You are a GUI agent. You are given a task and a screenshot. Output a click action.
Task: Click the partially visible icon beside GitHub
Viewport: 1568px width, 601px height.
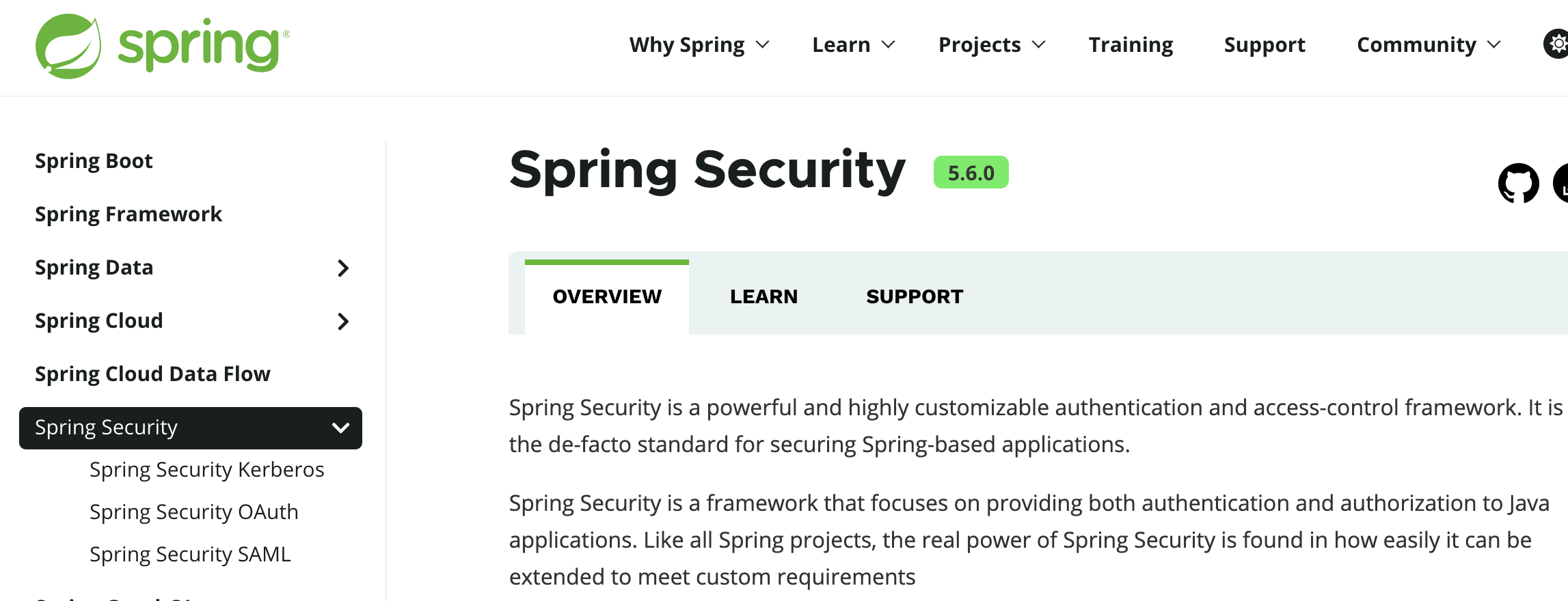point(1561,183)
